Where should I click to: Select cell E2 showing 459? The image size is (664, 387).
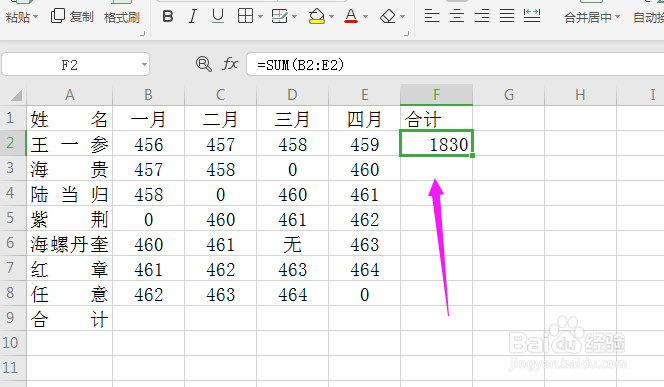pyautogui.click(x=365, y=143)
